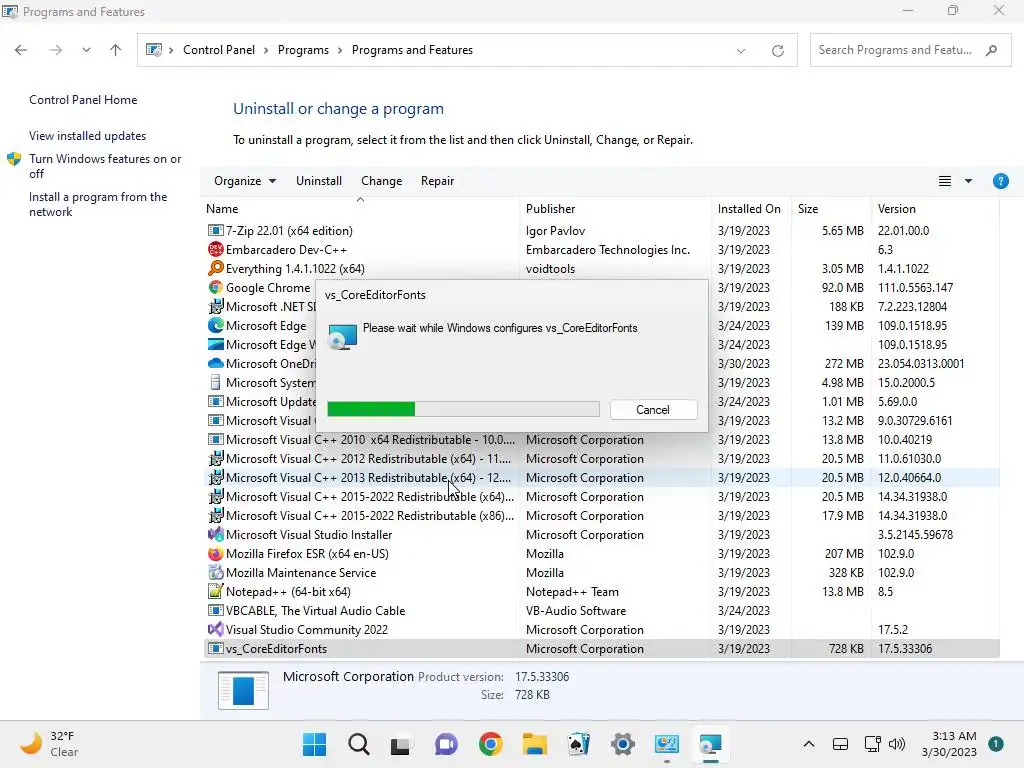
Task: Open Turn Windows features on or off
Action: [105, 166]
